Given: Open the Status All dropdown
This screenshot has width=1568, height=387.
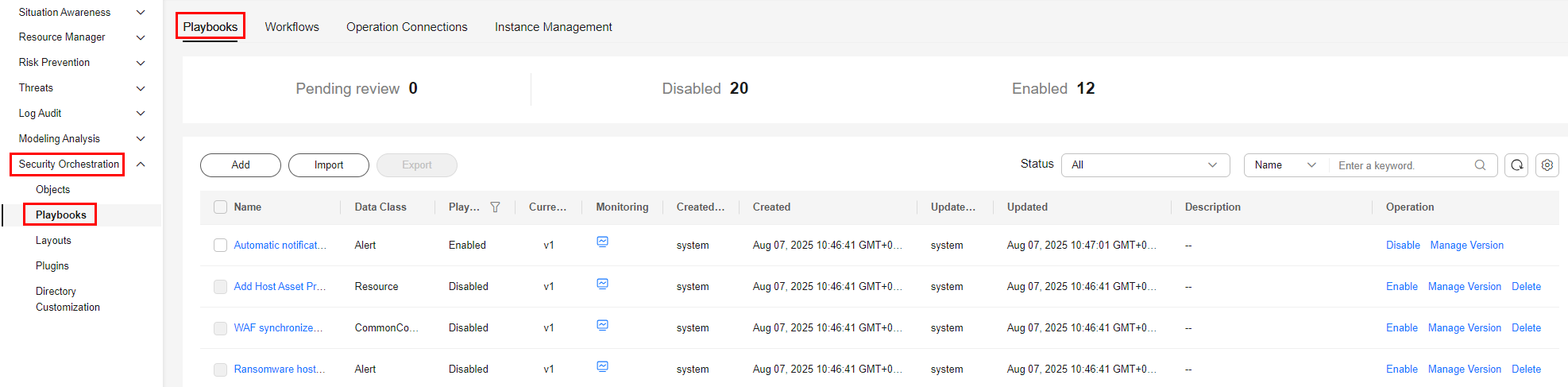Looking at the screenshot, I should [1145, 165].
